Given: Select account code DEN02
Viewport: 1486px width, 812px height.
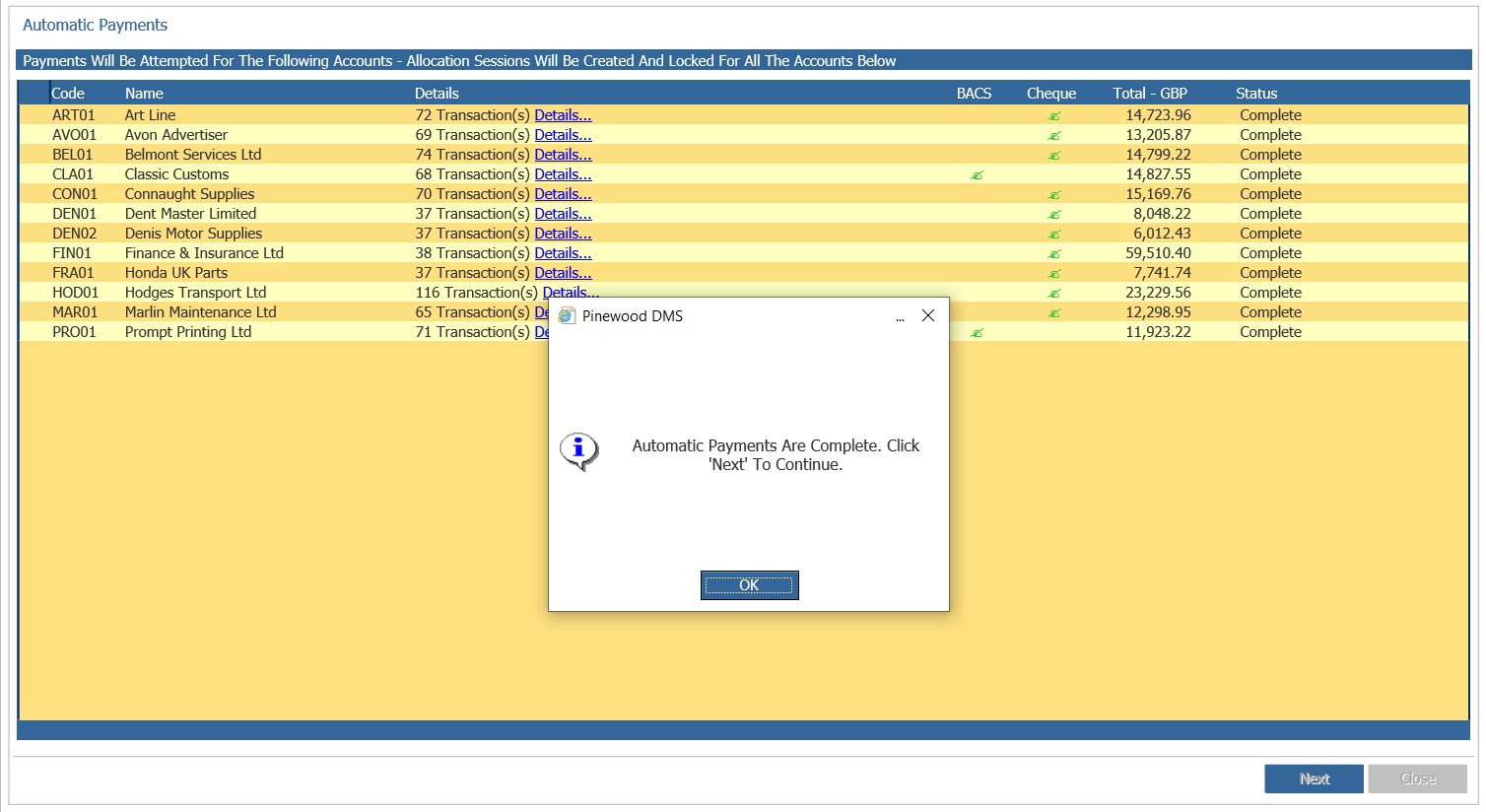Looking at the screenshot, I should click(75, 234).
